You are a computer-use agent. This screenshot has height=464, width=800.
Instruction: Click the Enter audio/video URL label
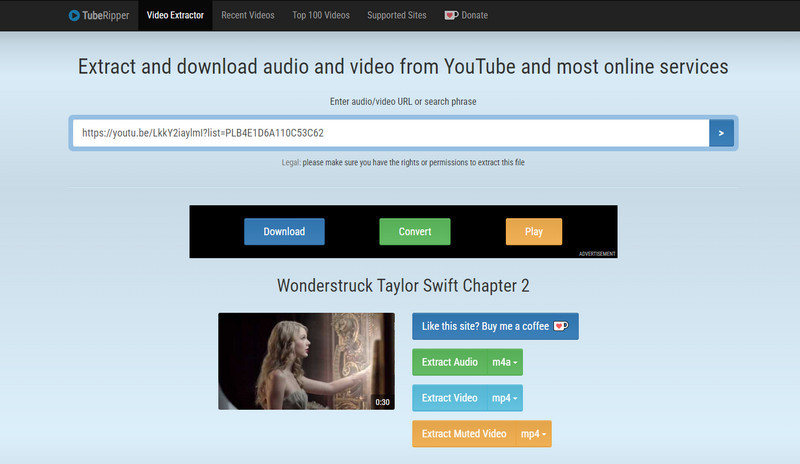(403, 102)
